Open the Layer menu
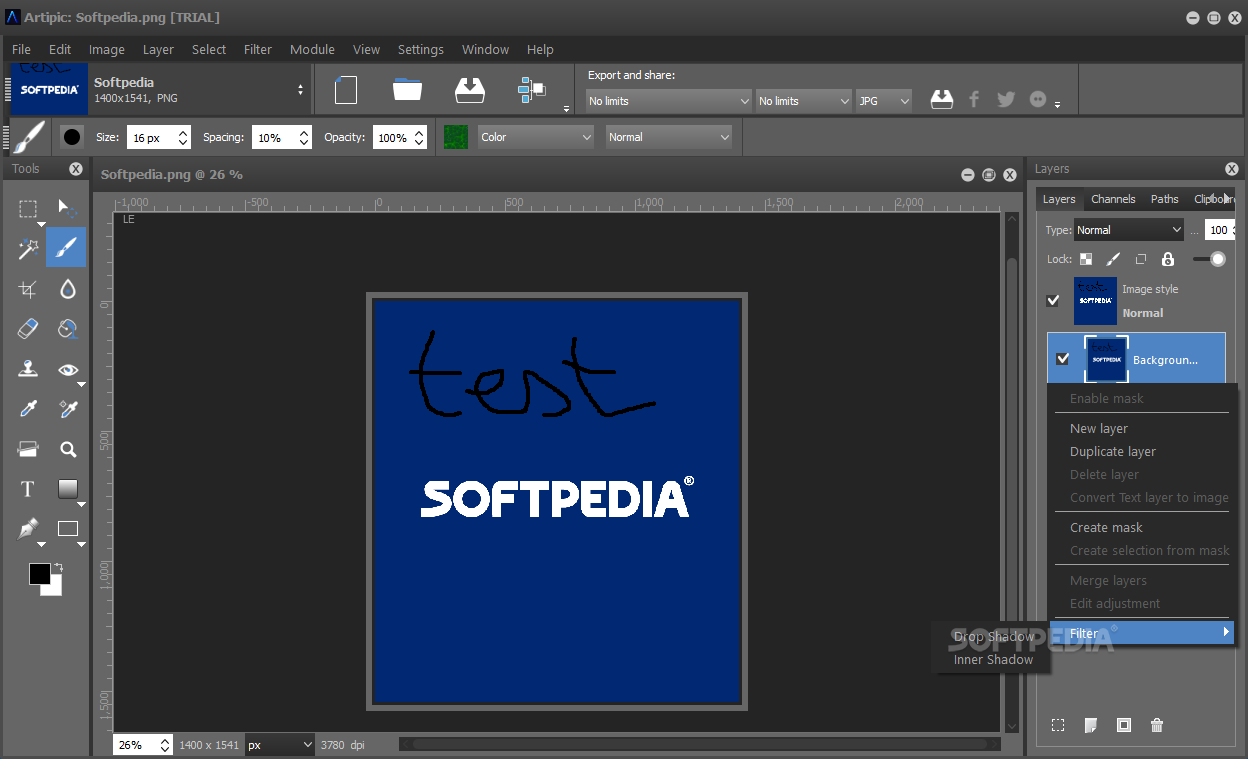Screen dimensions: 1248x759 click(x=158, y=49)
